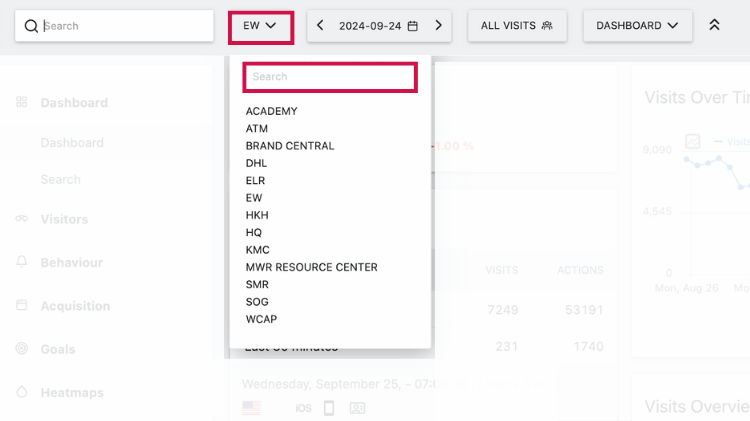The width and height of the screenshot is (750, 421).
Task: Click the Behaviour bell icon
Action: point(22,262)
